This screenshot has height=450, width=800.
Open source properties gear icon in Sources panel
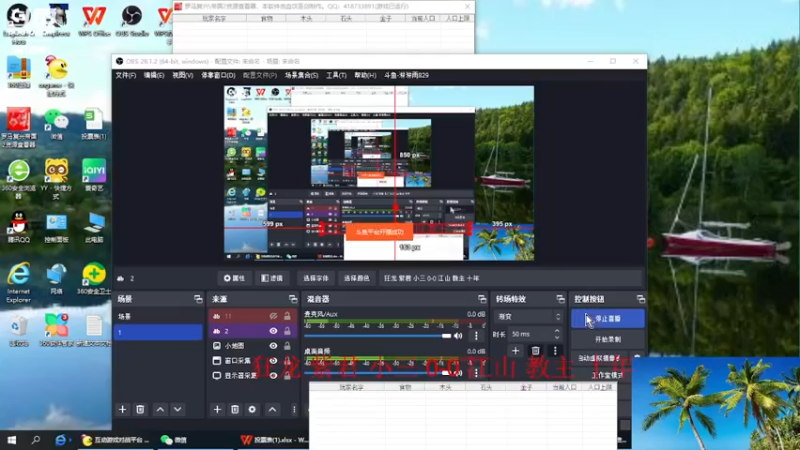tap(252, 409)
